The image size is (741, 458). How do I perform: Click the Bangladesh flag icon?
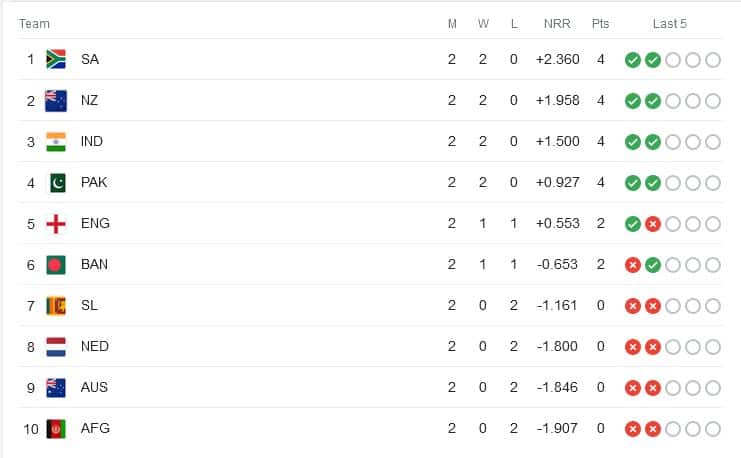click(x=56, y=265)
